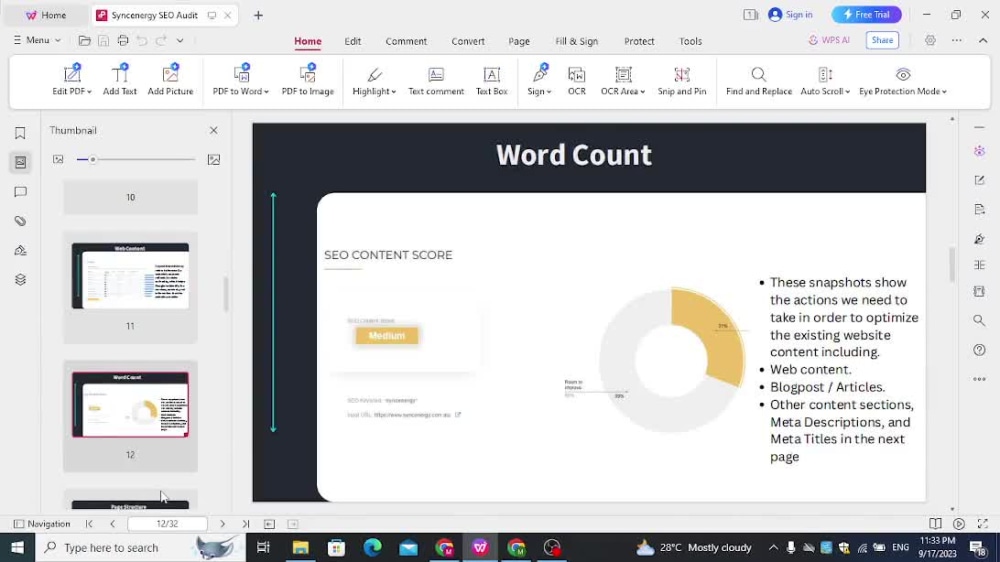The image size is (1000, 562).
Task: Open the Convert tab
Action: (468, 41)
